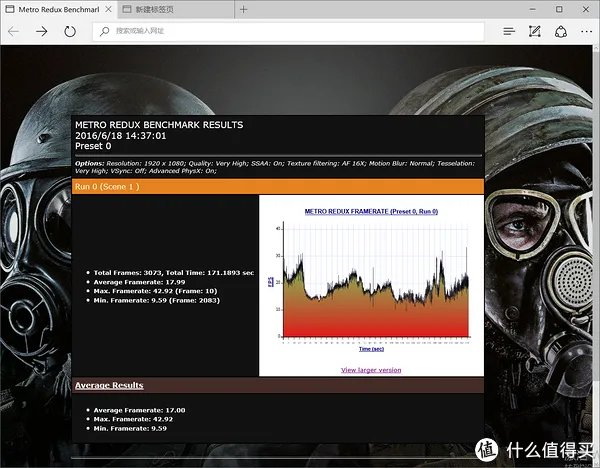This screenshot has height=468, width=600.
Task: Close the browser window
Action: pyautogui.click(x=585, y=9)
